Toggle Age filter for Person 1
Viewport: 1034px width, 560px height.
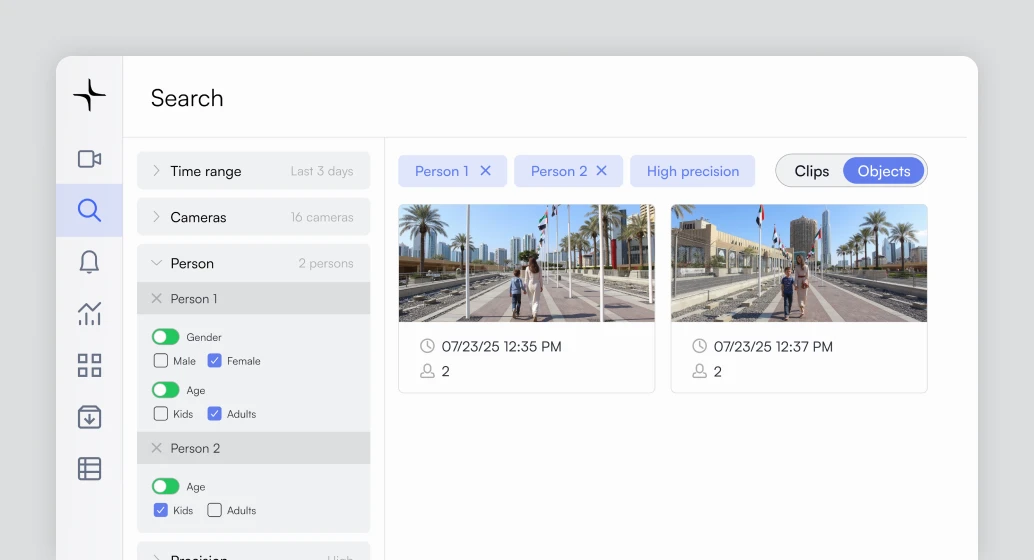166,390
